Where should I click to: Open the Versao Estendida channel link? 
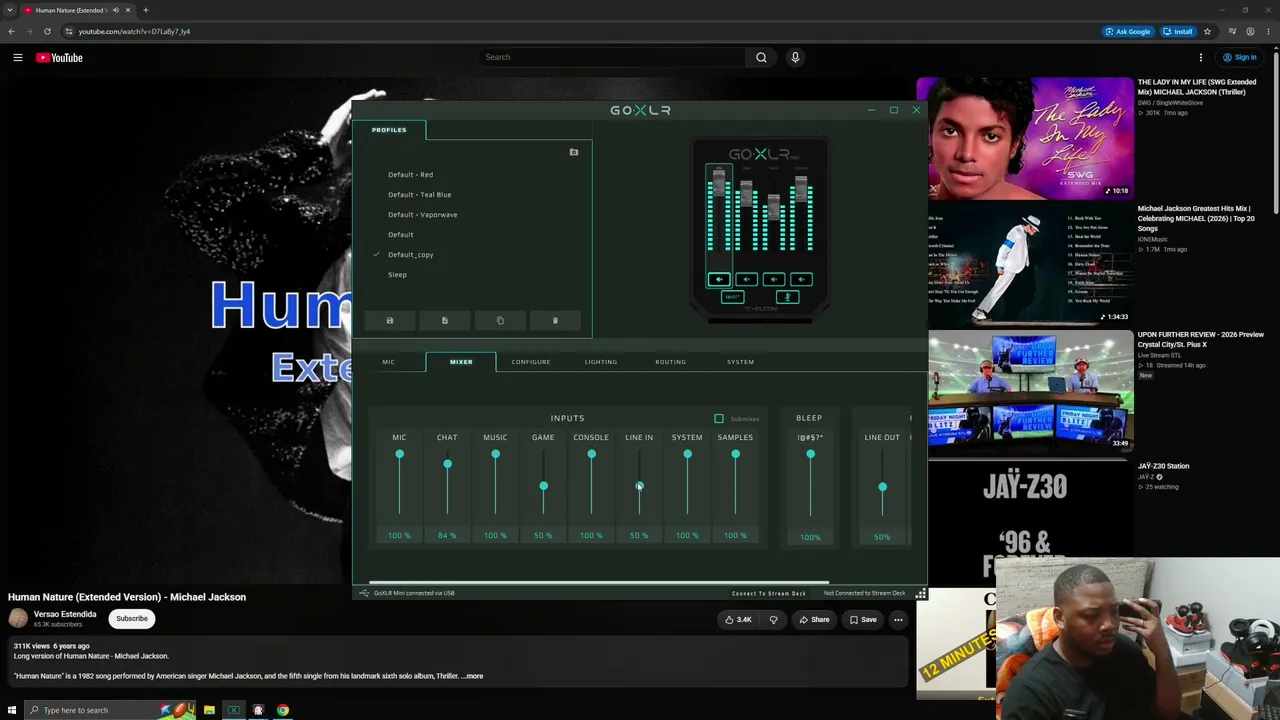click(65, 614)
